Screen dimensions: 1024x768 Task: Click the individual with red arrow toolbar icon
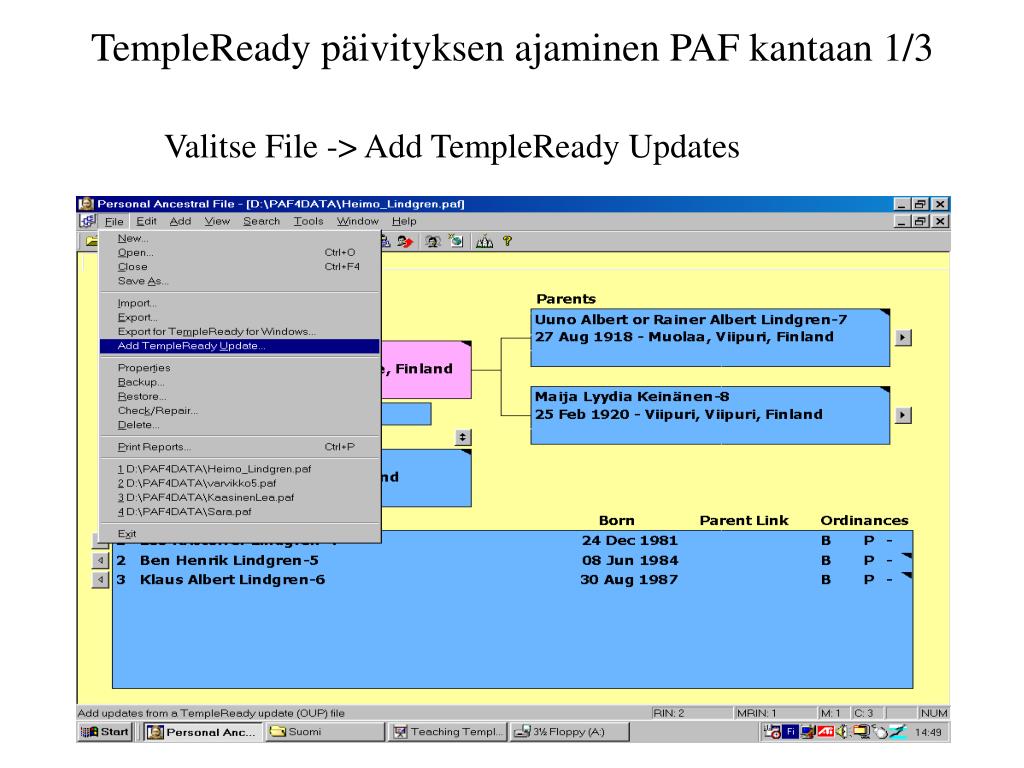pyautogui.click(x=405, y=242)
